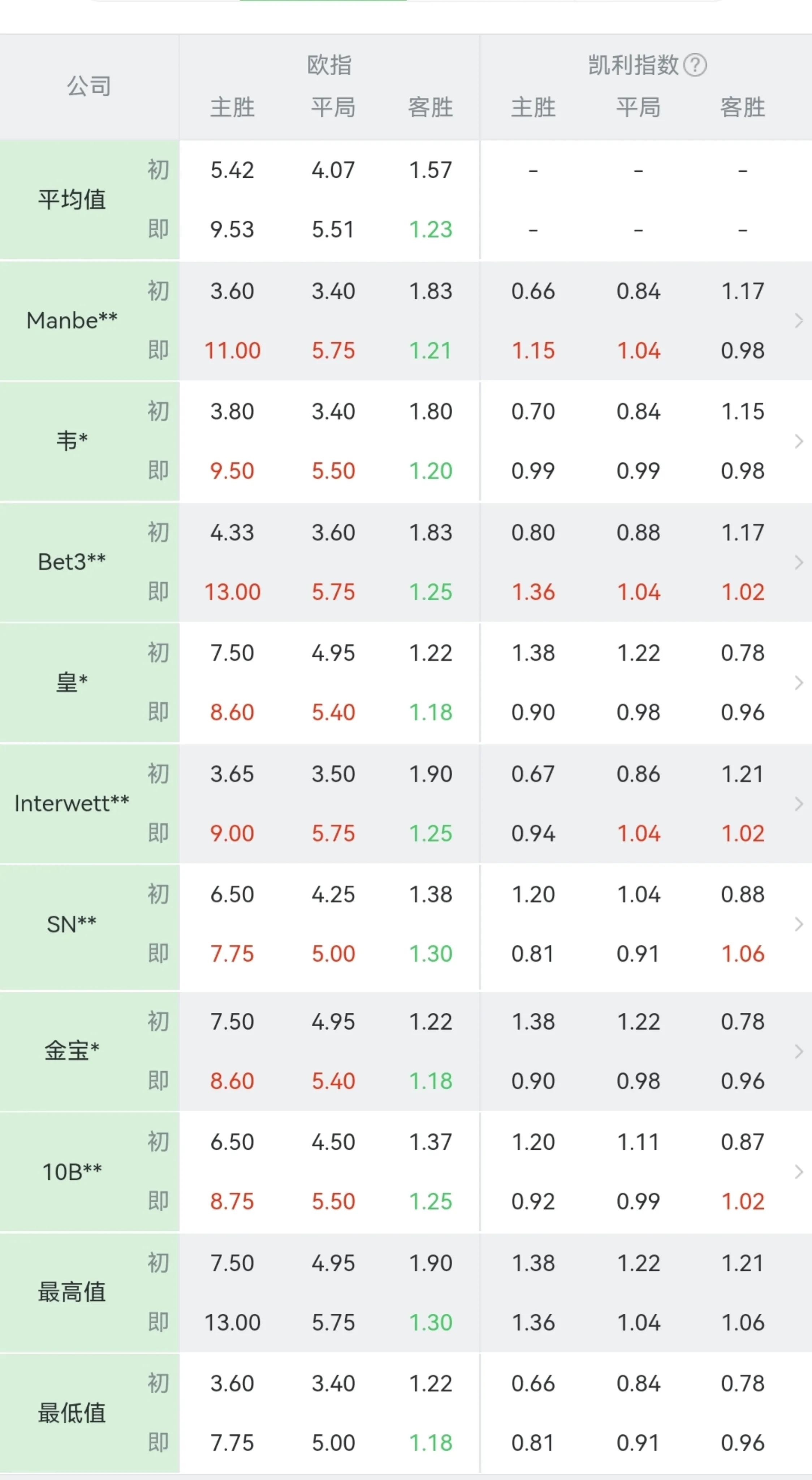Click the 最低值 row label
This screenshot has height=1480, width=812.
pos(72,1414)
